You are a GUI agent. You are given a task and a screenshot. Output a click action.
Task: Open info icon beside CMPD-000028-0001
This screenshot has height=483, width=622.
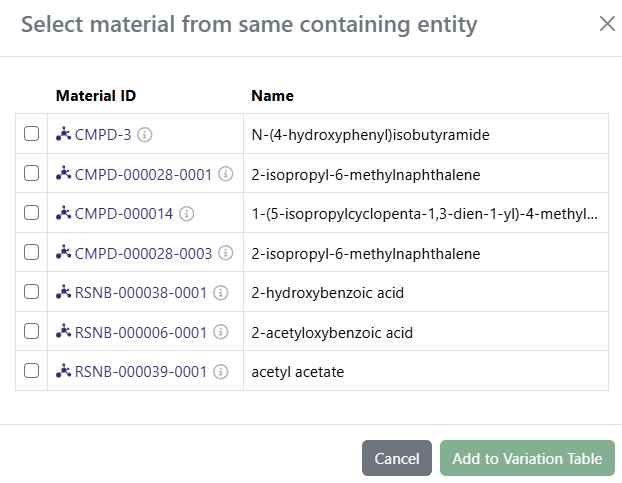(225, 174)
